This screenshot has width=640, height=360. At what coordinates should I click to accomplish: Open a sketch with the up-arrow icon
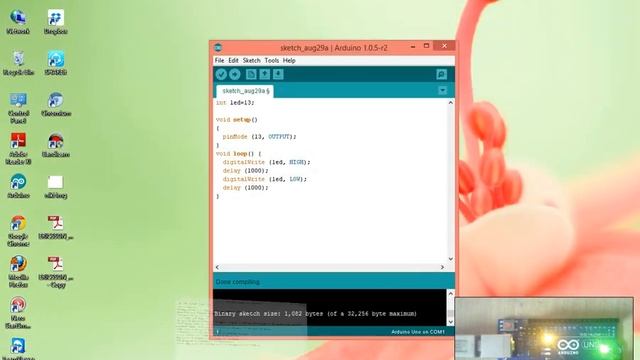(x=264, y=74)
